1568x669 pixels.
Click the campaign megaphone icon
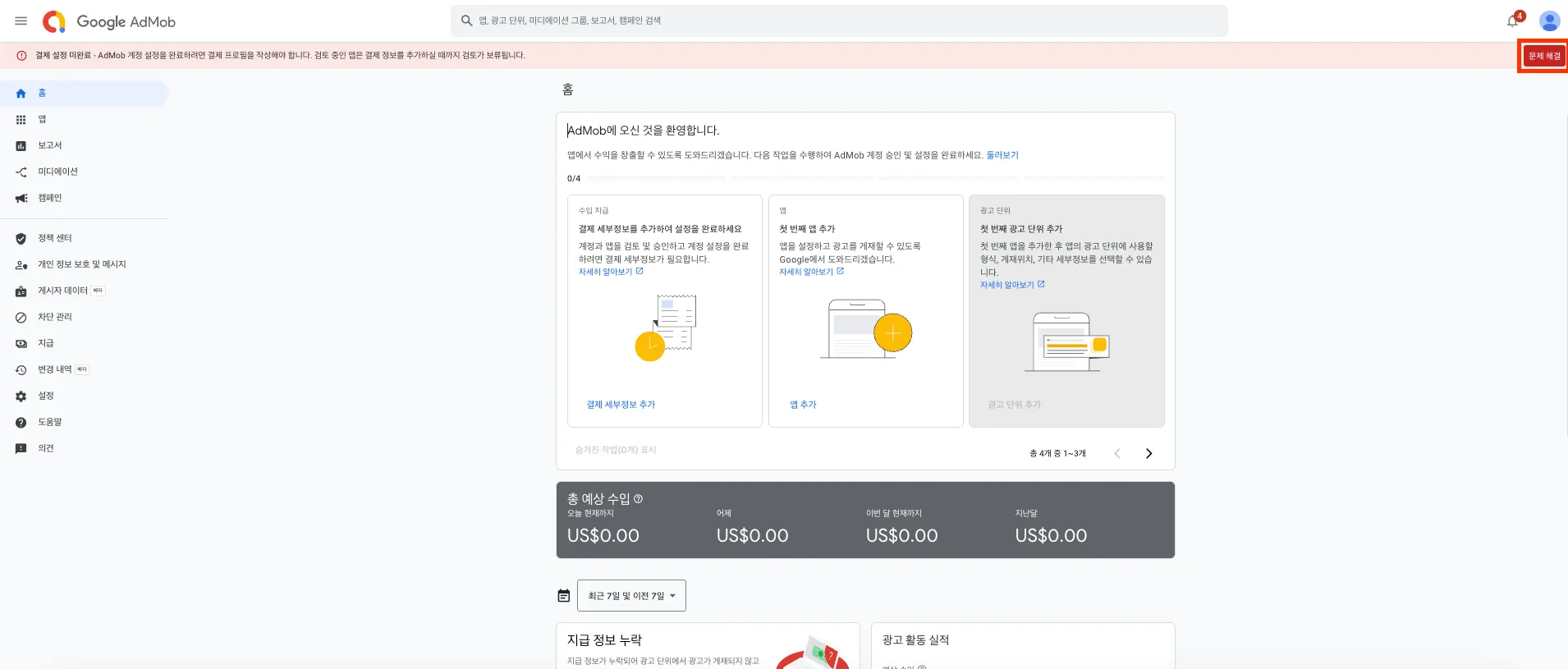21,199
